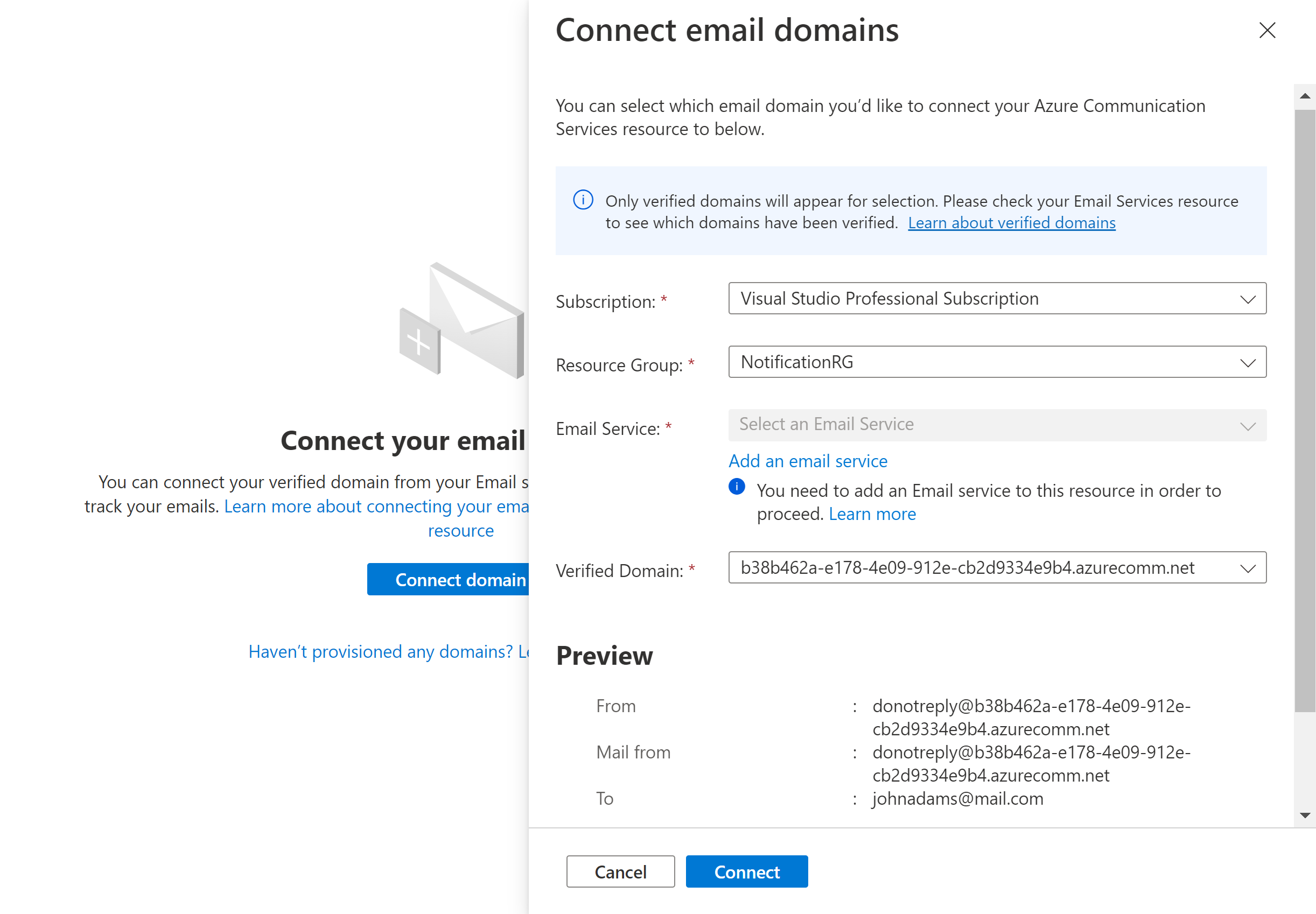1316x914 pixels.
Task: Click the Cancel button
Action: (x=620, y=871)
